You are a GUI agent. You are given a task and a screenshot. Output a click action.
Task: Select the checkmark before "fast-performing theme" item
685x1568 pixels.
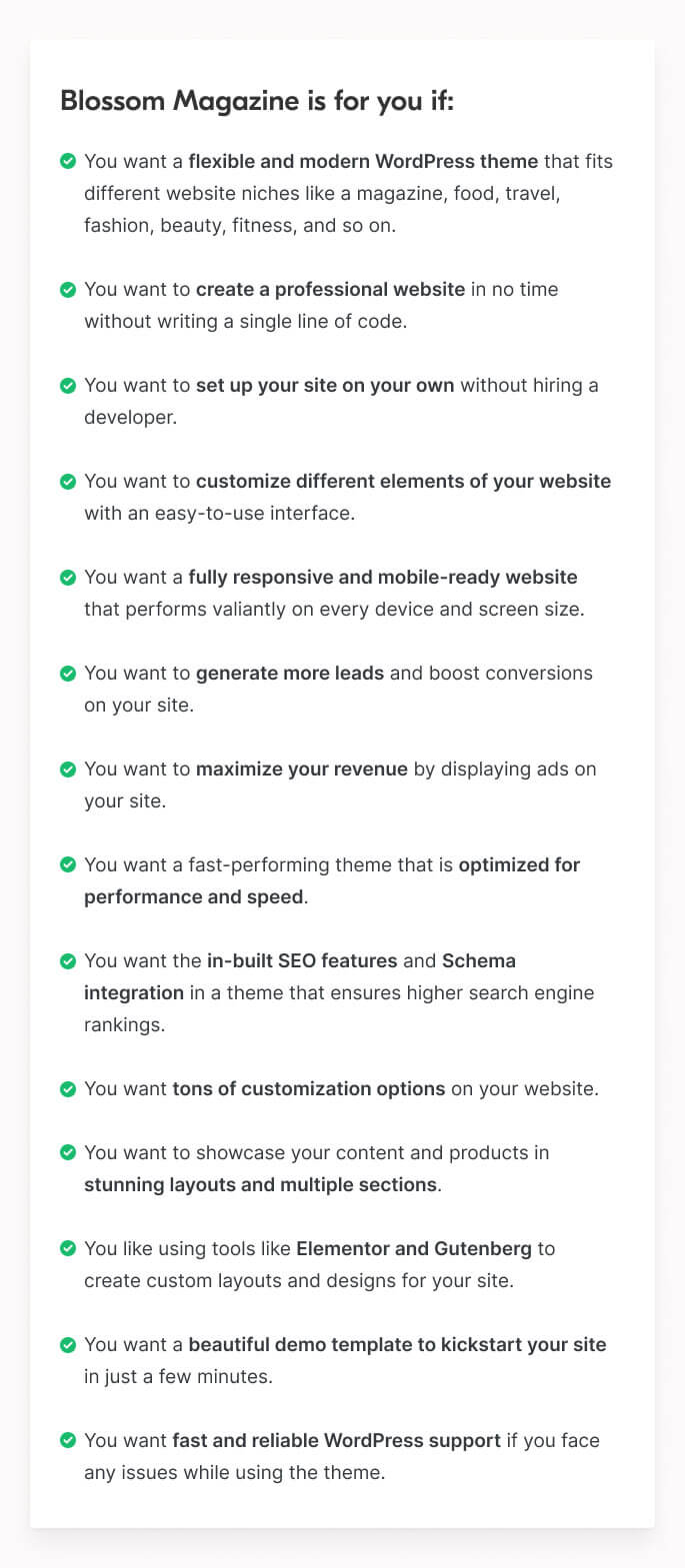[x=68, y=865]
